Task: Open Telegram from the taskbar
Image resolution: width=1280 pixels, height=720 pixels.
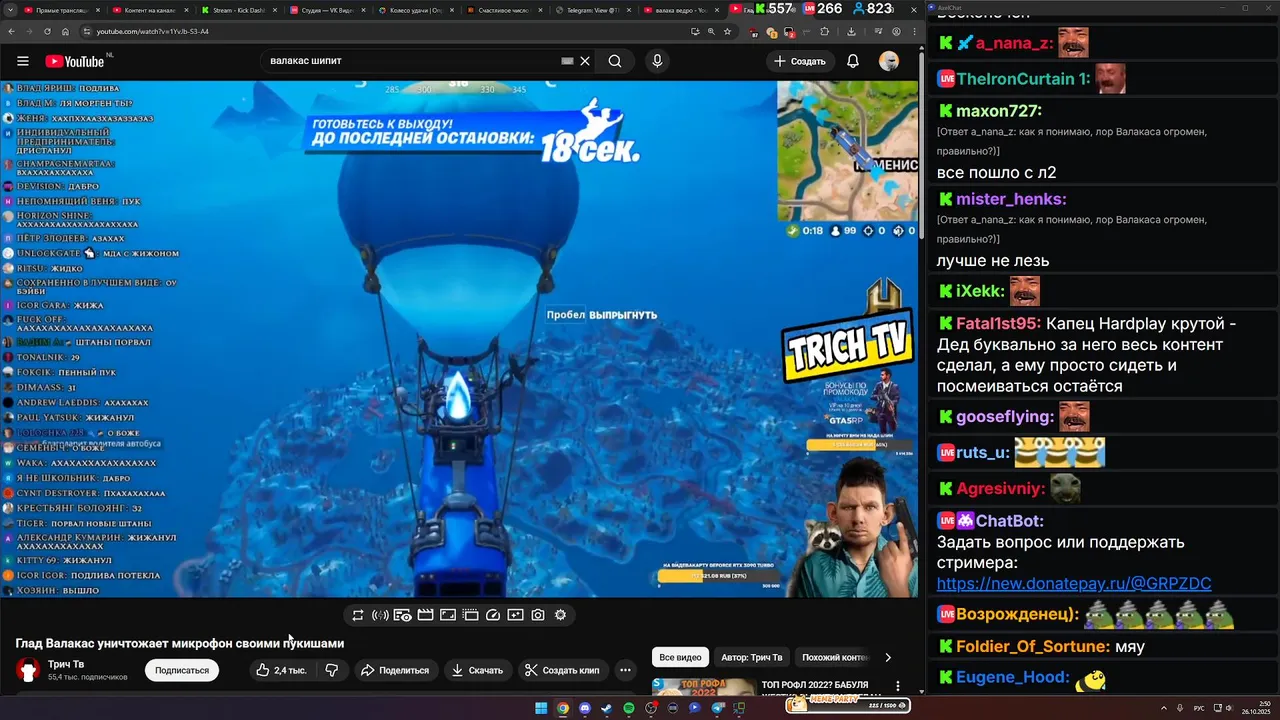Action: point(717,708)
